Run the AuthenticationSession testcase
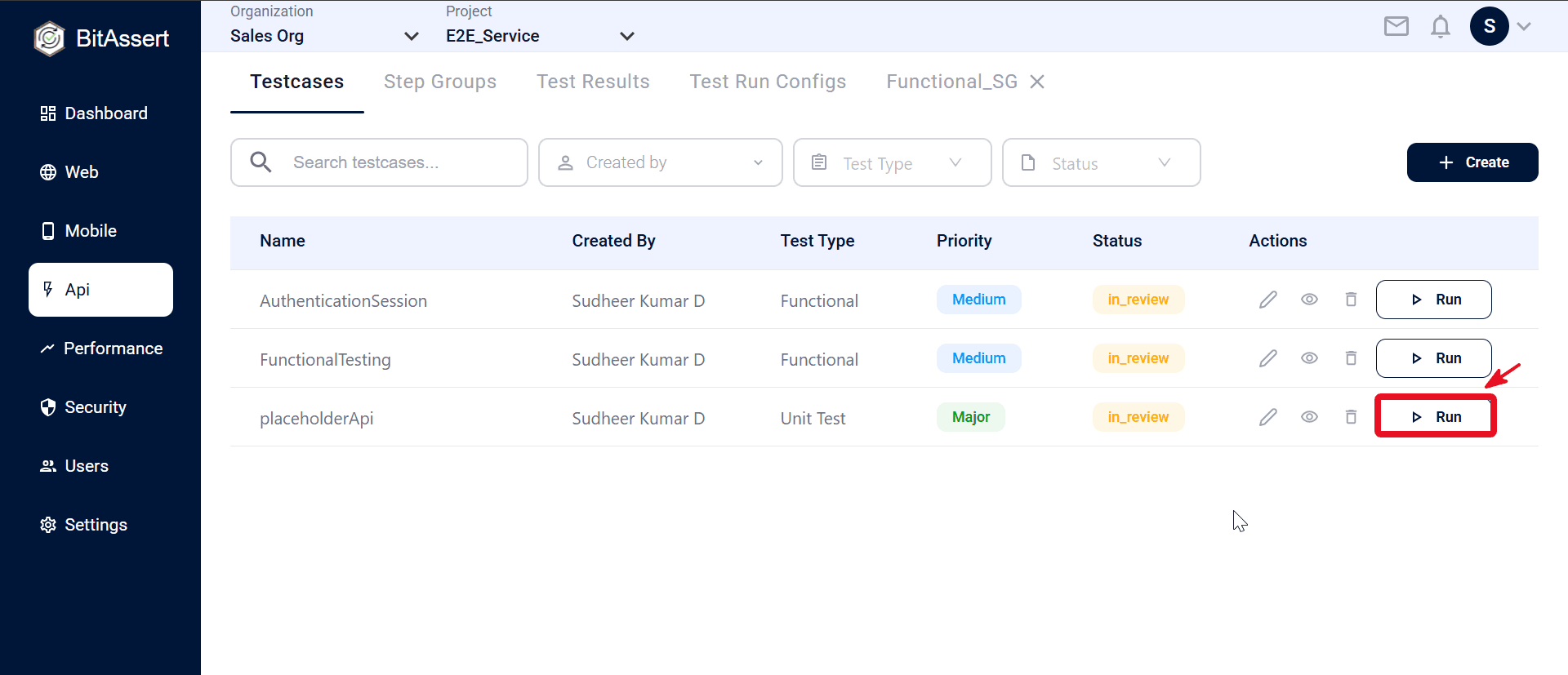This screenshot has height=675, width=1568. pos(1434,300)
